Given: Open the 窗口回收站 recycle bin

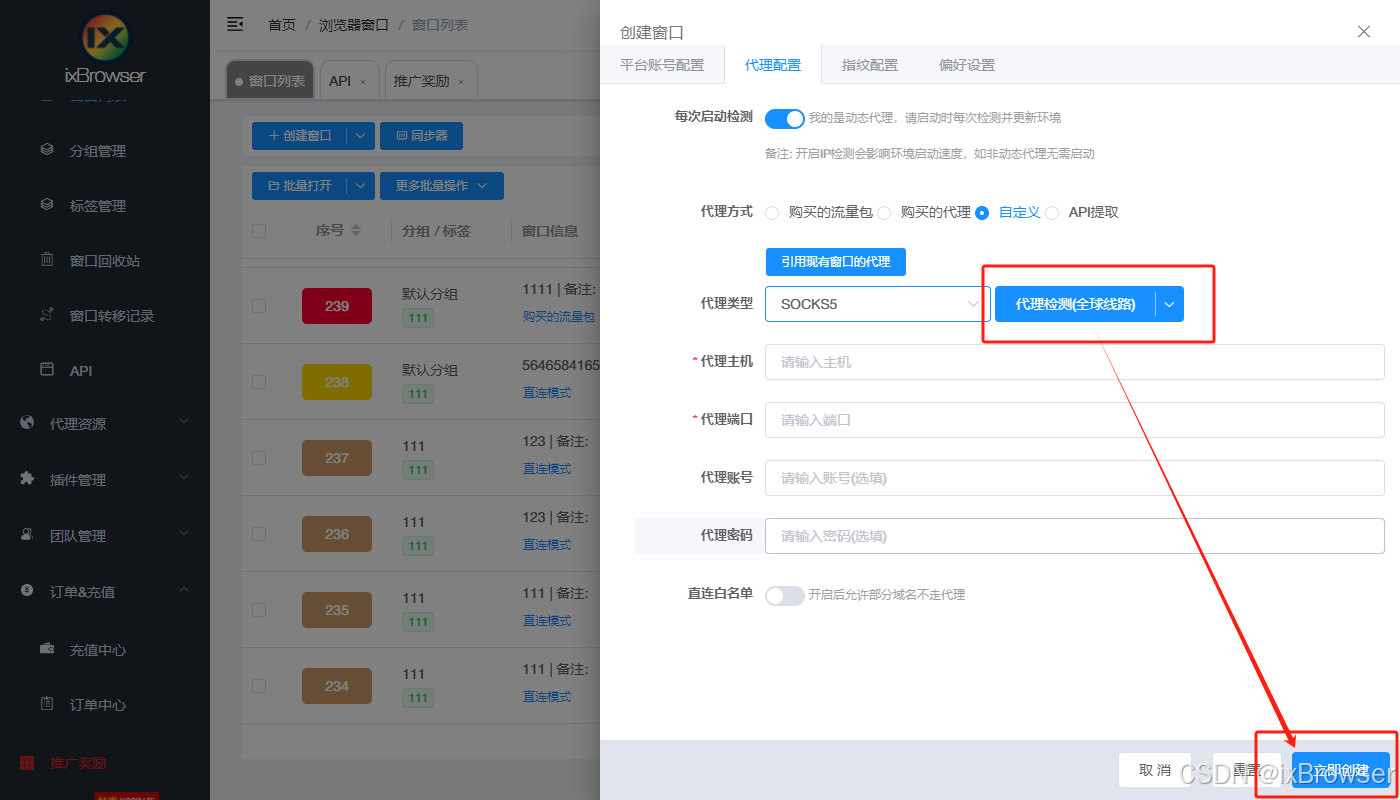Looking at the screenshot, I should tap(98, 260).
